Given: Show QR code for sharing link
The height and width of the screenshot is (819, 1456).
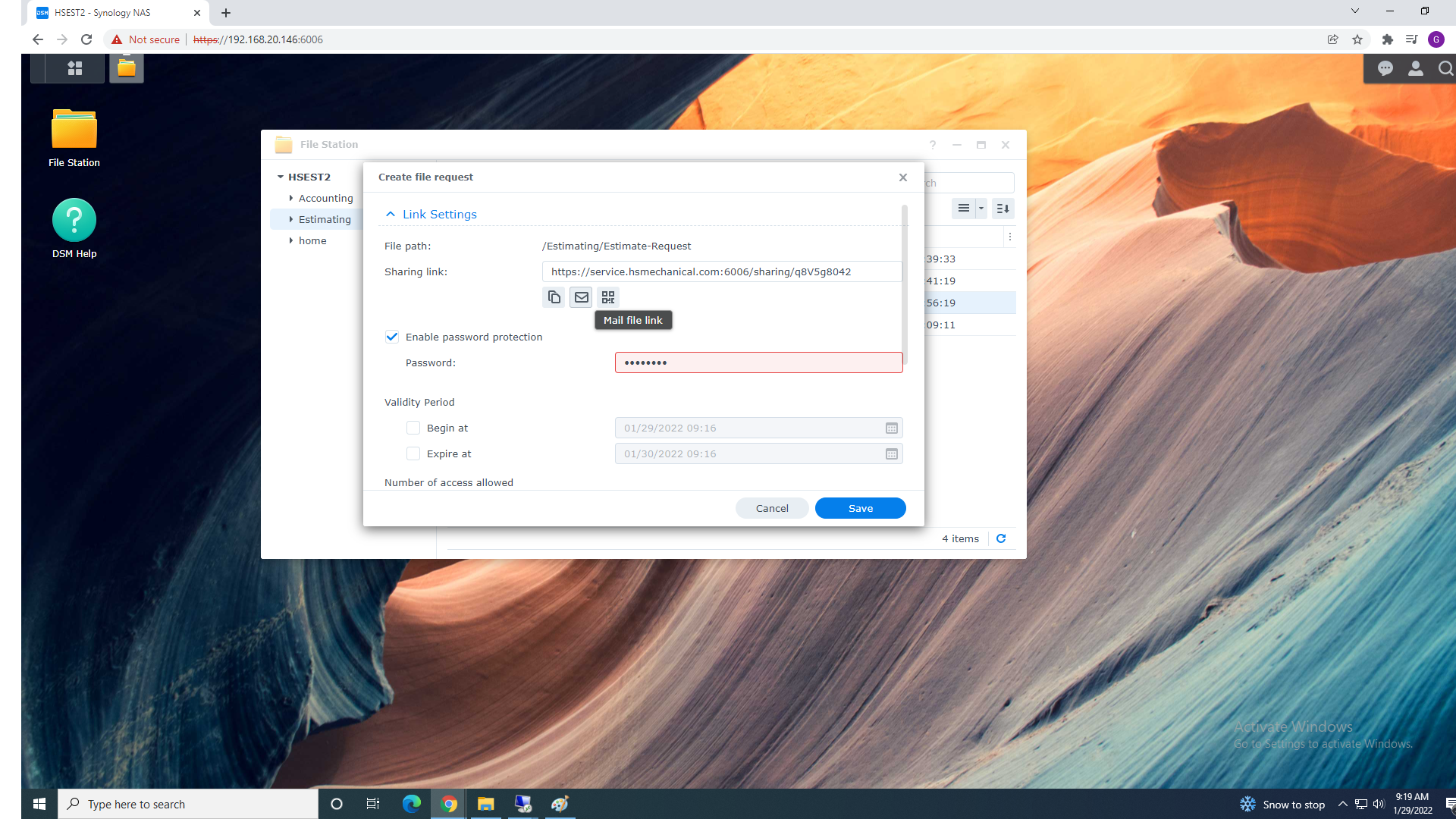Looking at the screenshot, I should click(608, 297).
